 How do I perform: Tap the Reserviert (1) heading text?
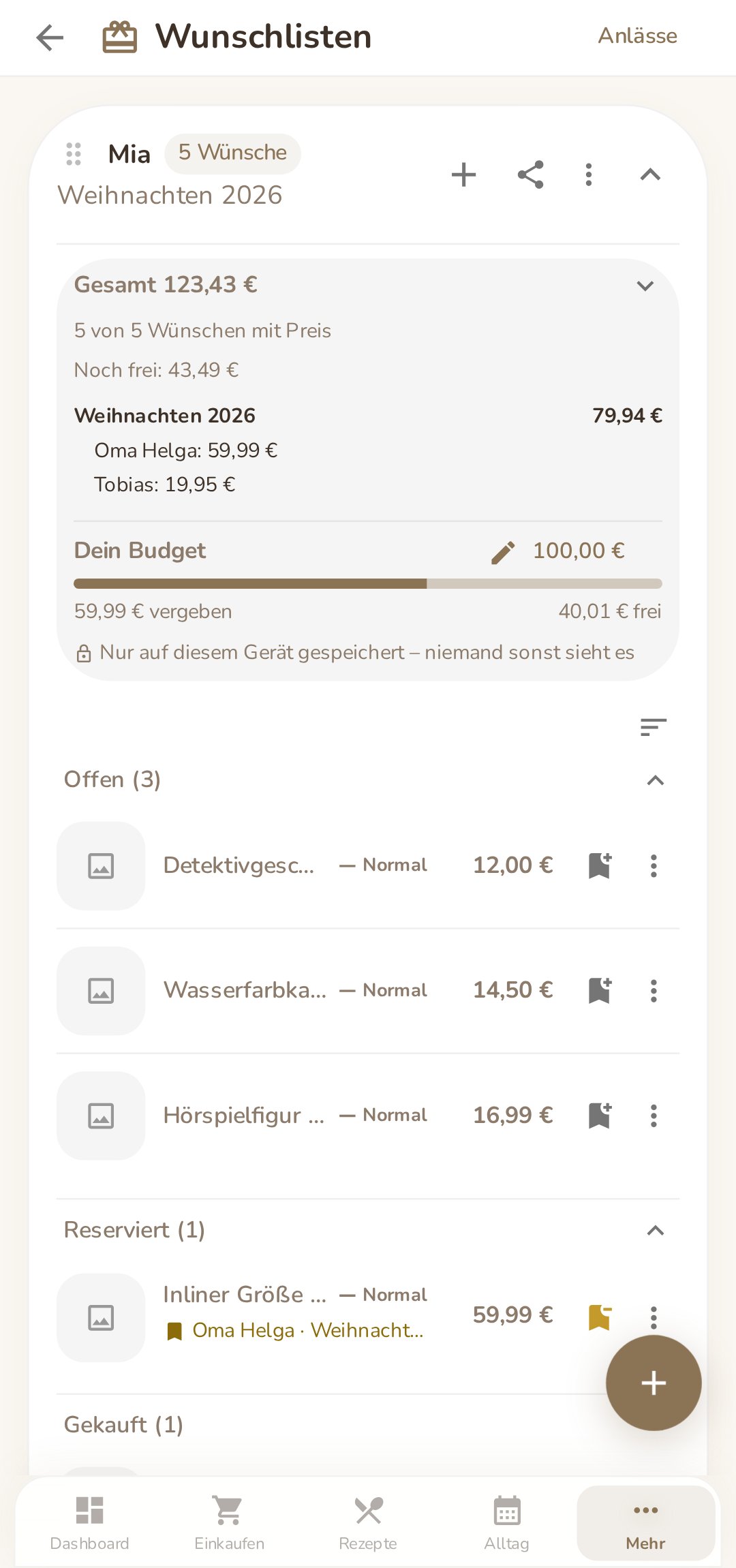(134, 1230)
